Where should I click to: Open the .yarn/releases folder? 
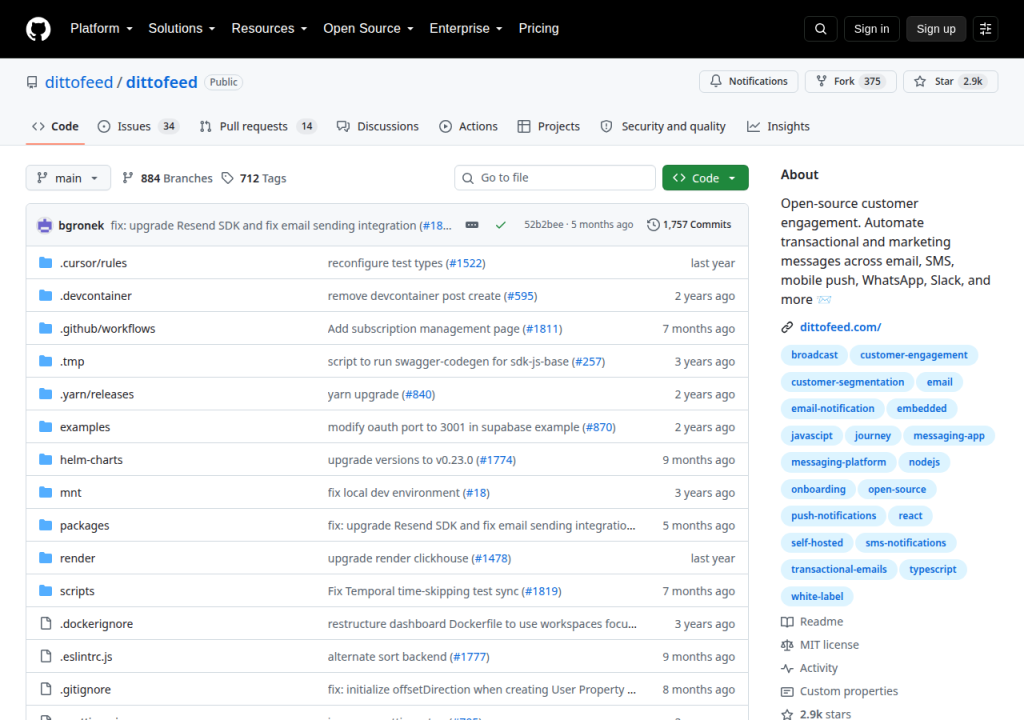coord(97,394)
